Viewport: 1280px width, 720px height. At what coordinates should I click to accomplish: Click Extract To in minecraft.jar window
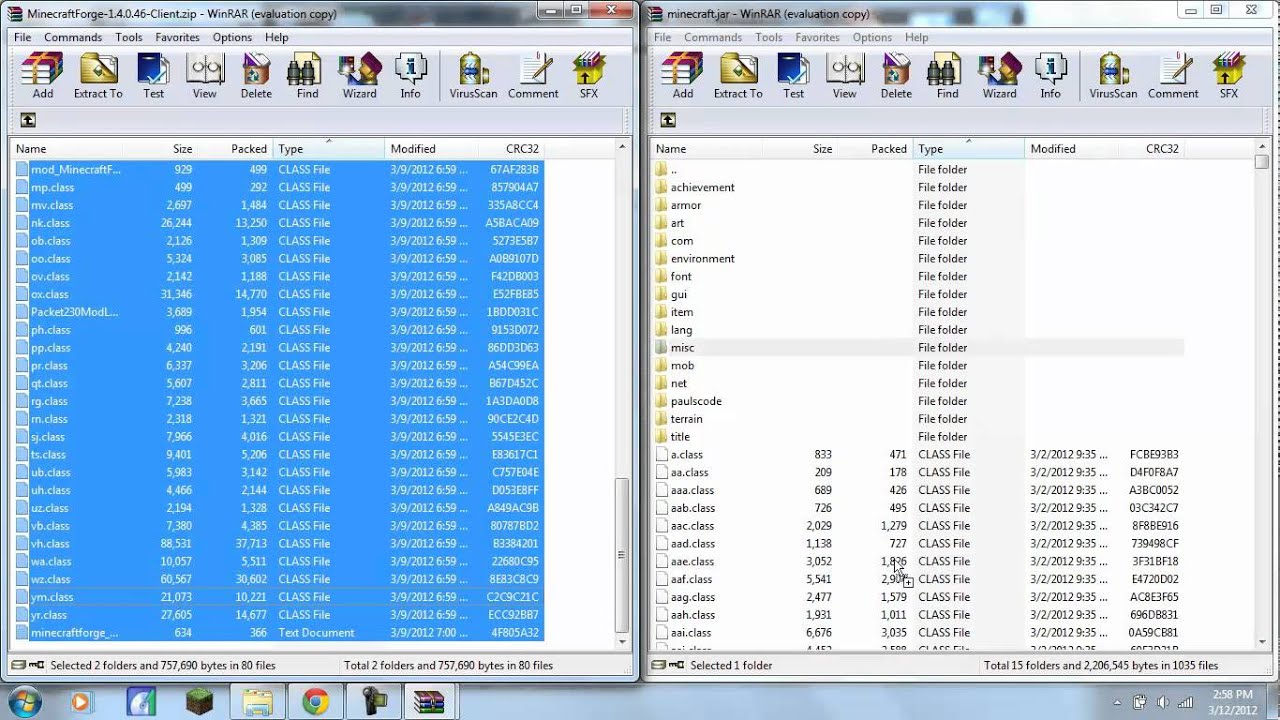pos(738,76)
